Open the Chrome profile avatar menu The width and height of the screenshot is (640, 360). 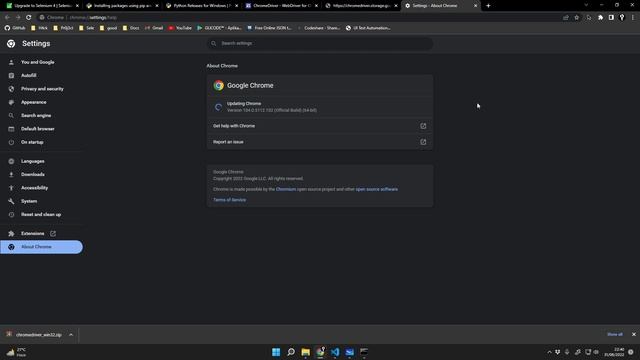point(622,18)
